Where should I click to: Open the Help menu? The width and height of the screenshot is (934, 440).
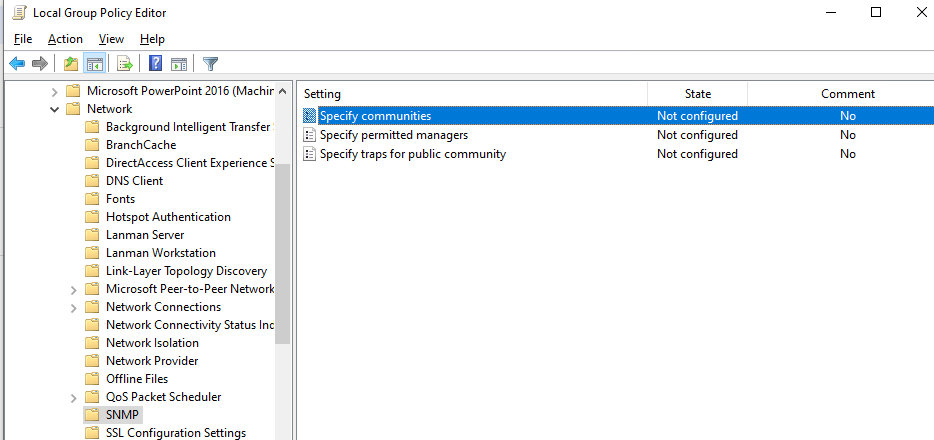point(152,39)
